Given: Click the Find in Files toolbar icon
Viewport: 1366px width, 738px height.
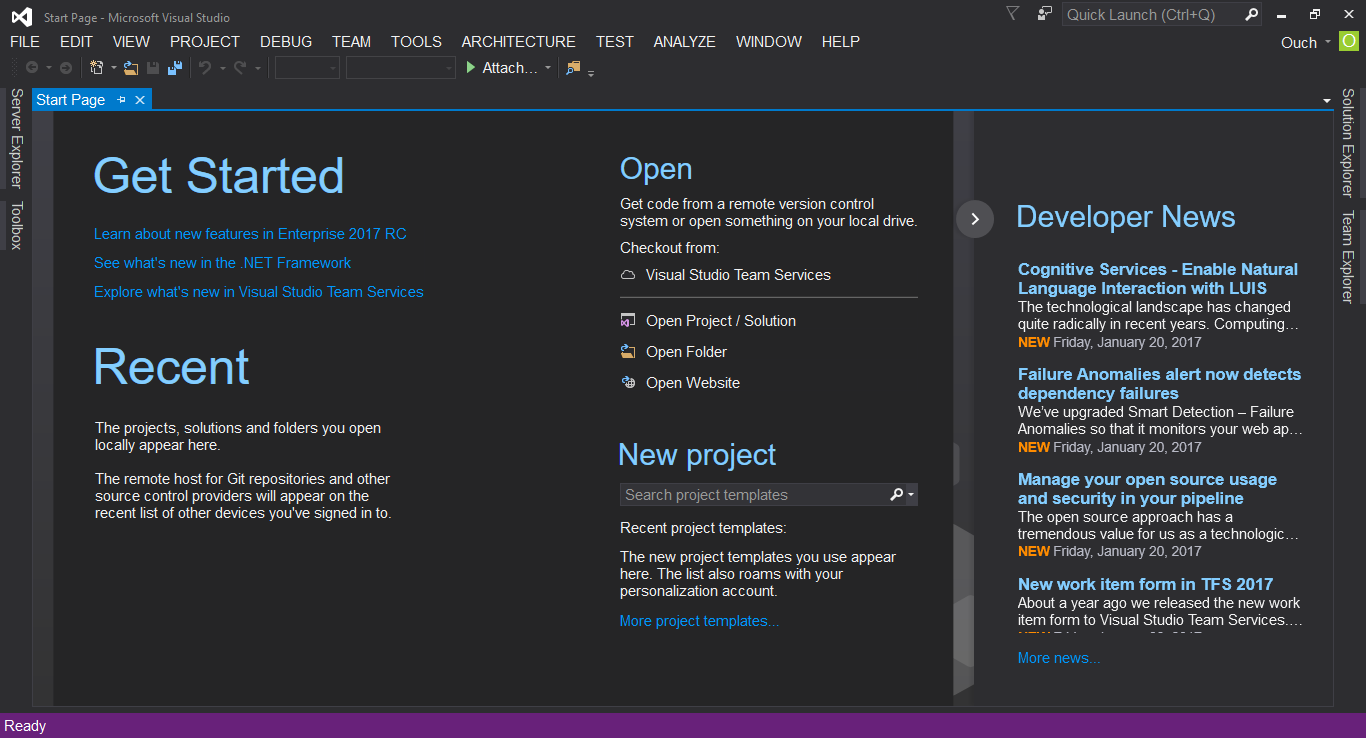Looking at the screenshot, I should (573, 68).
